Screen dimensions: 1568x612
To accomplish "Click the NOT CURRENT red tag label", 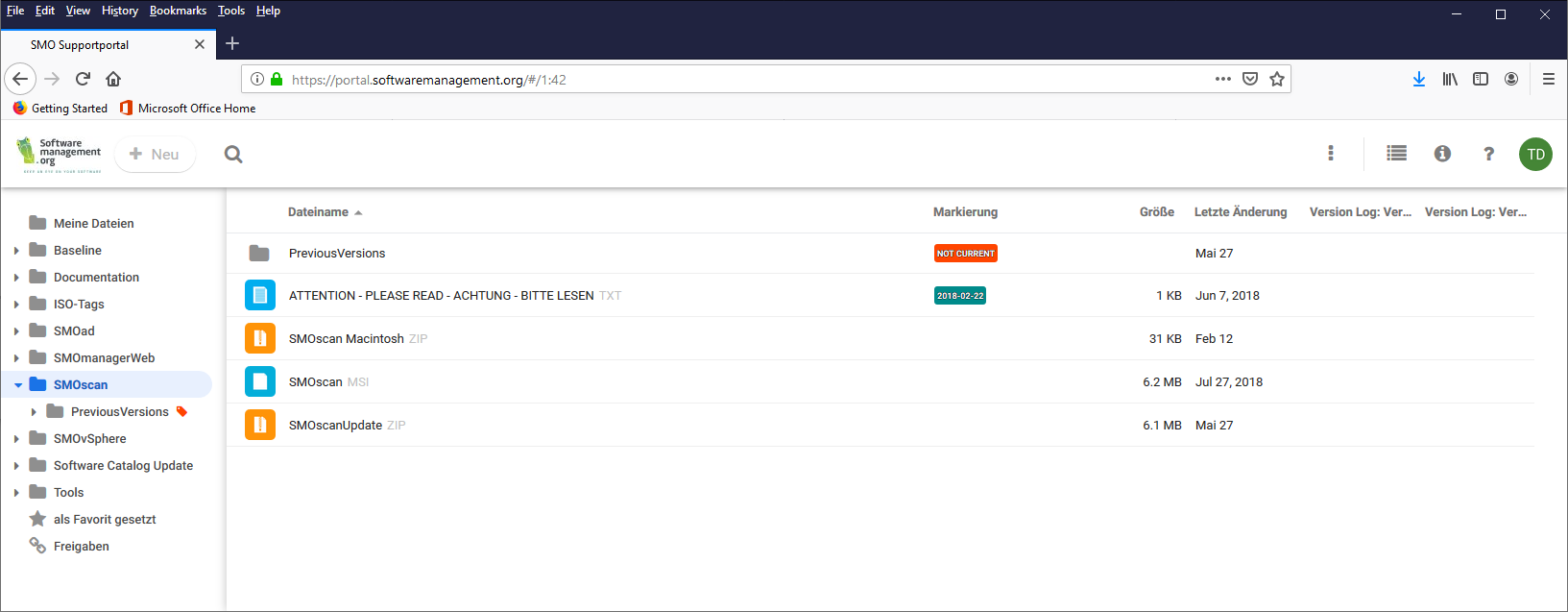I will [x=965, y=254].
